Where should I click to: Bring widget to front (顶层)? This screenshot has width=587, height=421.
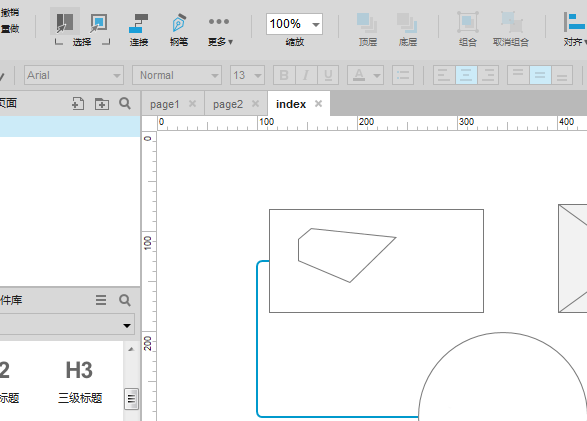click(x=367, y=30)
